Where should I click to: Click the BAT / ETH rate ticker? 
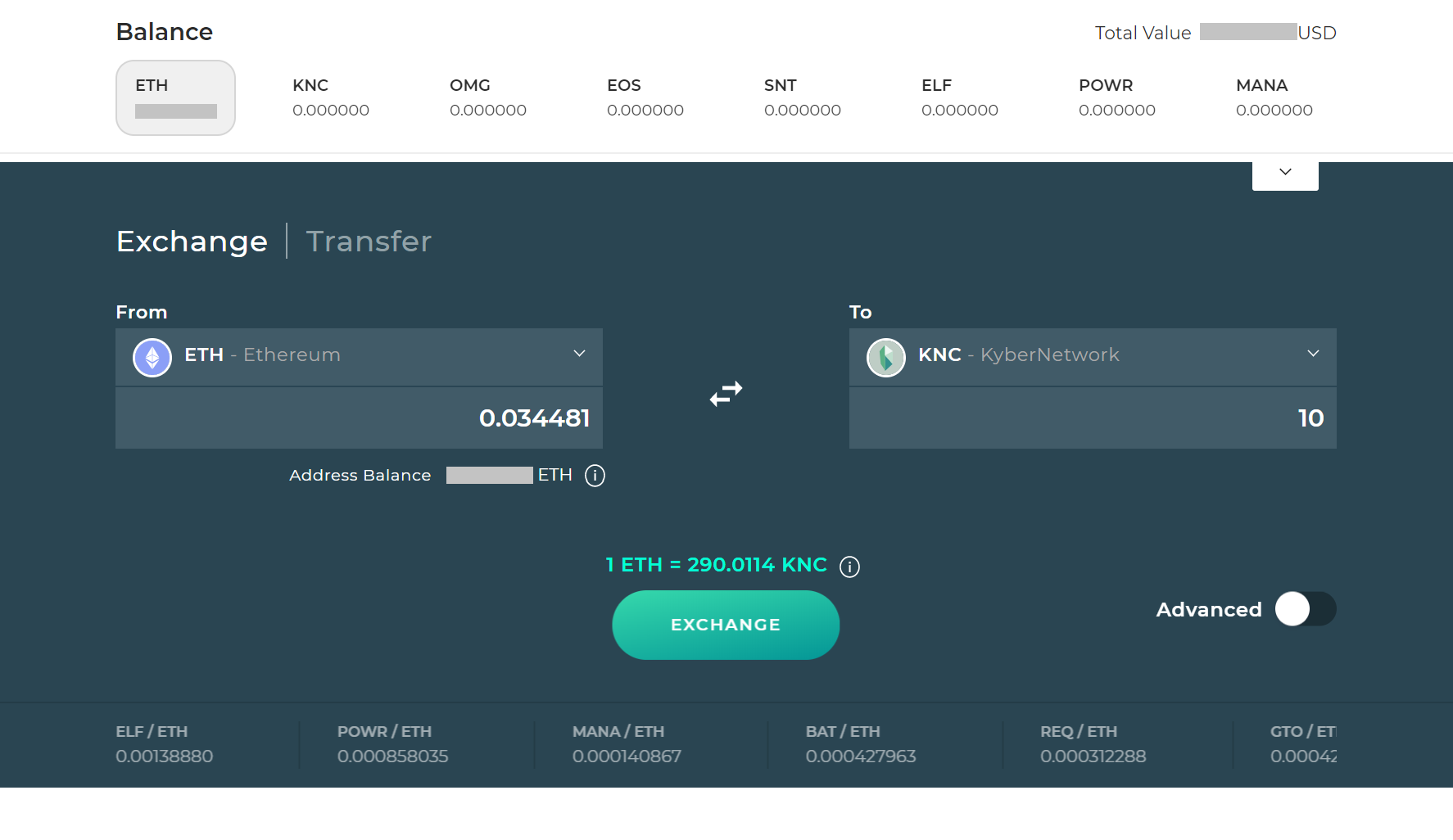tap(861, 743)
